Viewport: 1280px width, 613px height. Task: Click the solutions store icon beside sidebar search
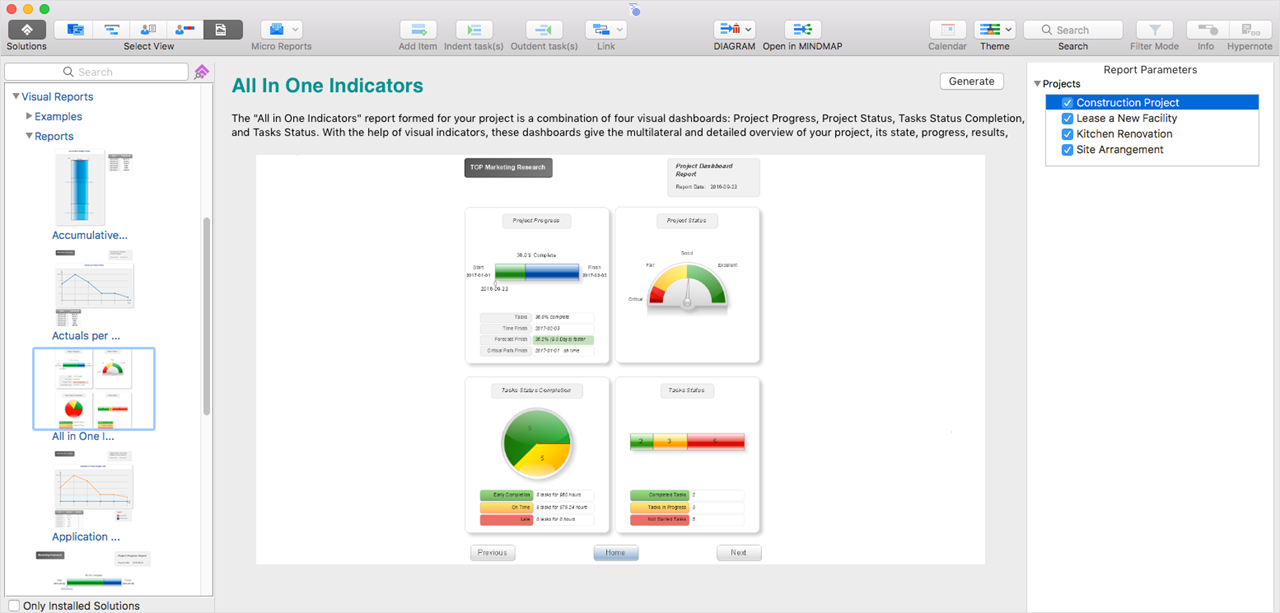[201, 72]
